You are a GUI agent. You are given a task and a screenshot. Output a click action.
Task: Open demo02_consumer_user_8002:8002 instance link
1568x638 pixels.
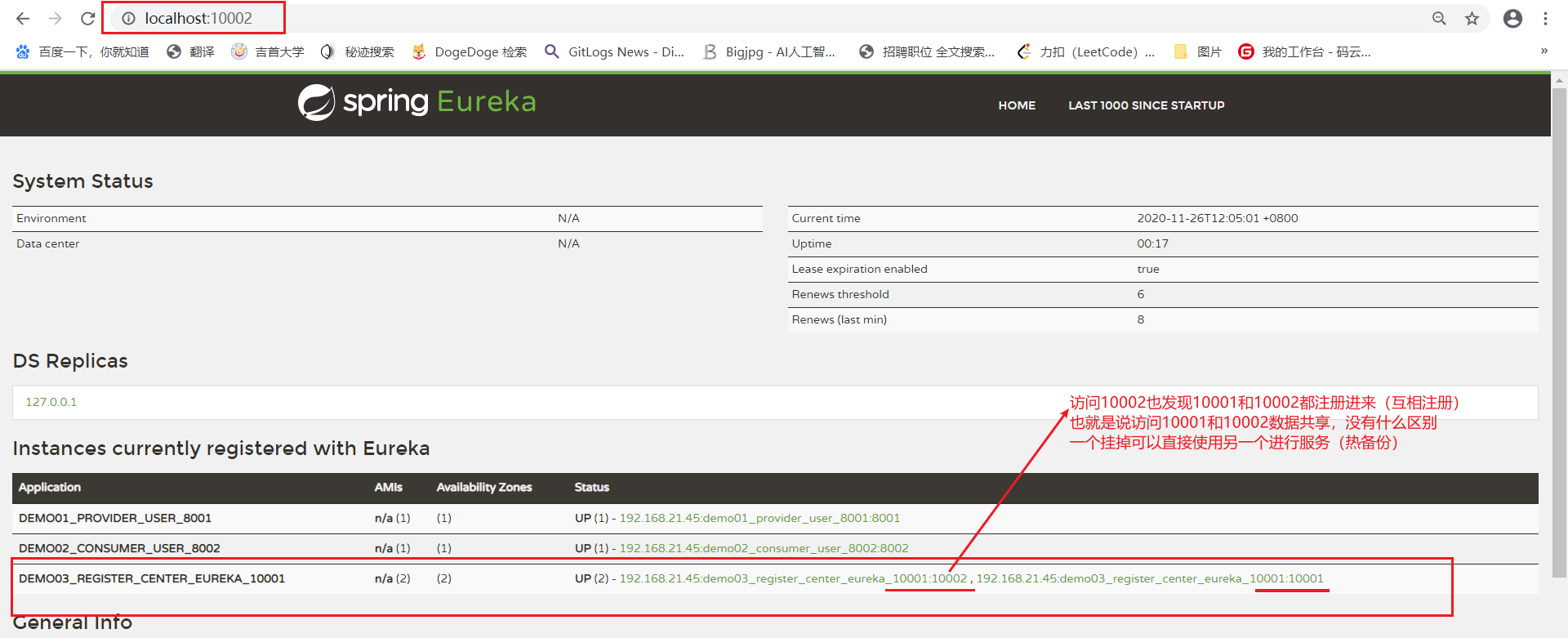(x=764, y=548)
